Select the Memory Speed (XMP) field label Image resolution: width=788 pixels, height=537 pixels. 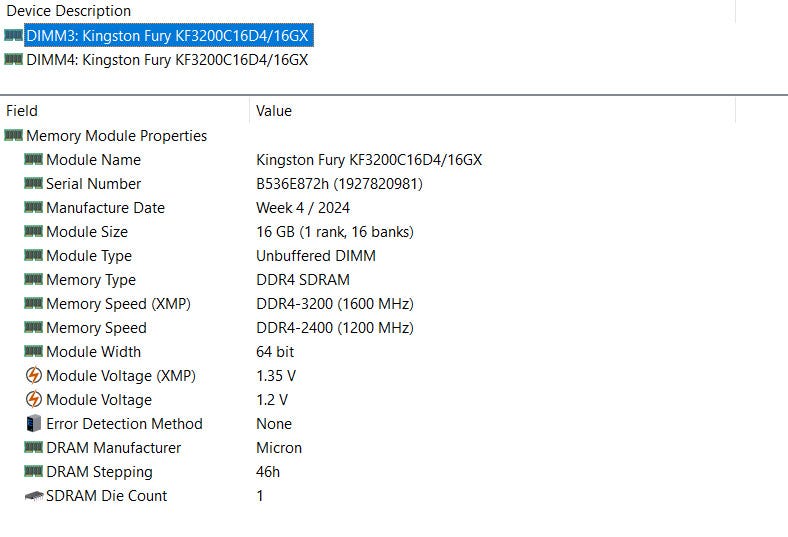tap(119, 304)
